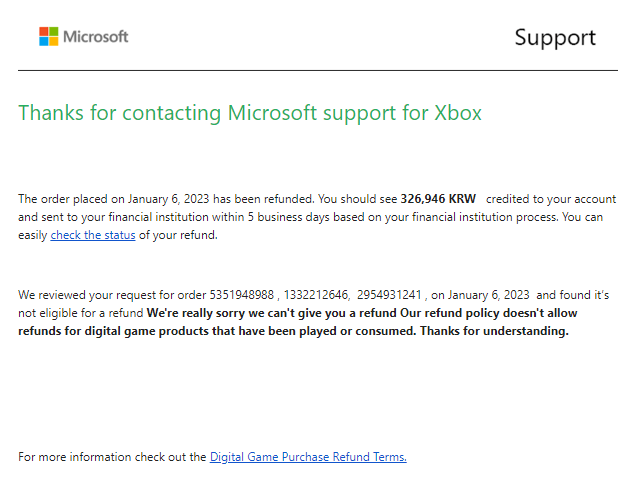Click order number 2954931241

point(389,295)
